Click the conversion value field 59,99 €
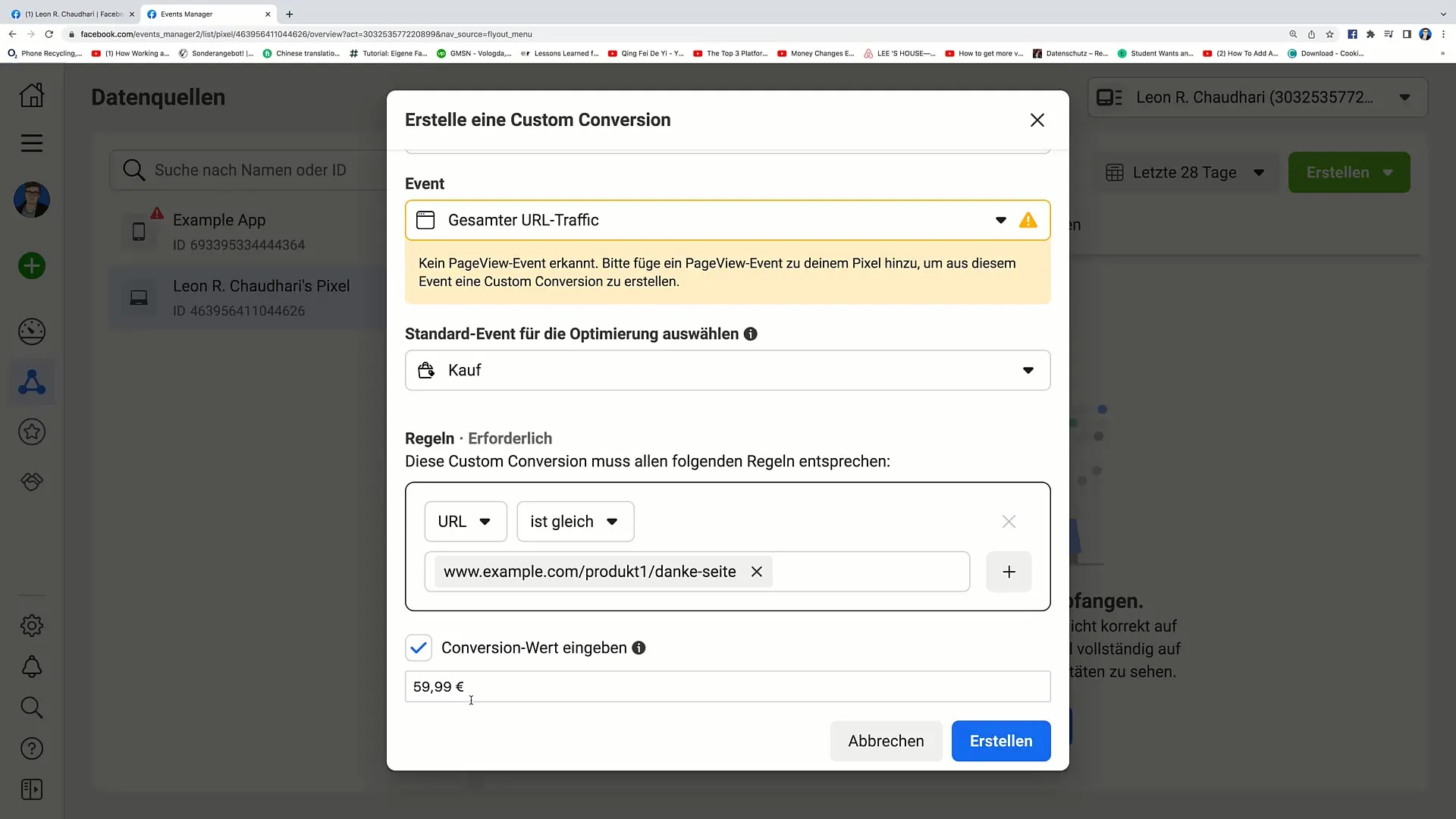Image resolution: width=1456 pixels, height=819 pixels. [728, 687]
